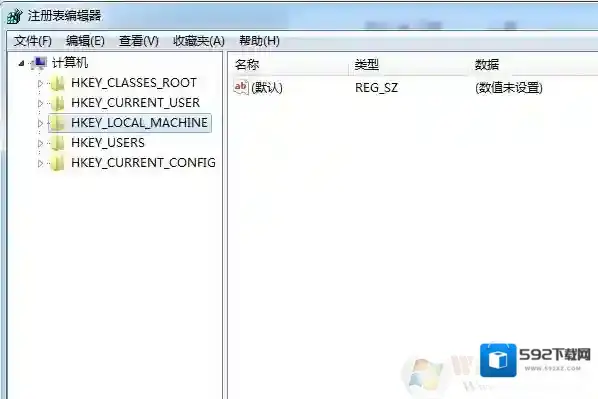Select the HKEY_CLASSES_ROOT label
The height and width of the screenshot is (399, 598).
tap(134, 83)
